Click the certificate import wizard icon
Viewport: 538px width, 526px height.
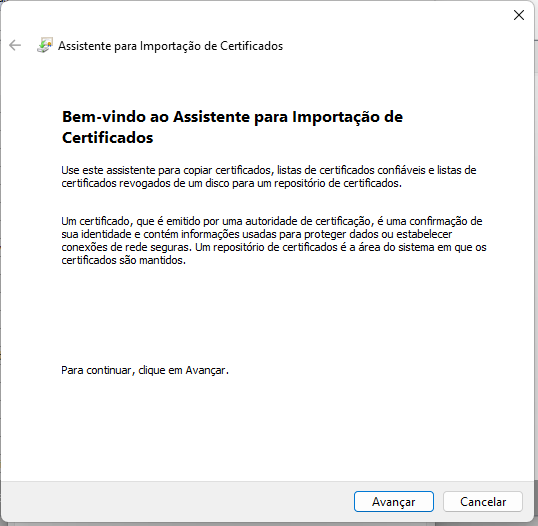[x=45, y=45]
